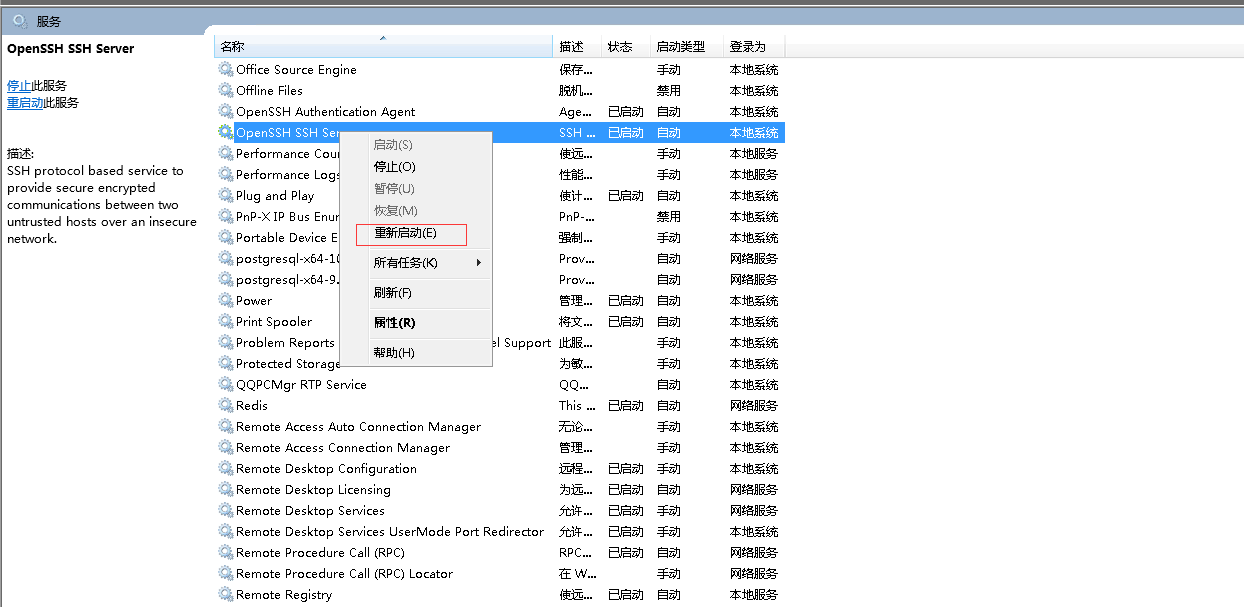Click the 重启动 service link in left panel
The height and width of the screenshot is (607, 1244).
tap(25, 103)
